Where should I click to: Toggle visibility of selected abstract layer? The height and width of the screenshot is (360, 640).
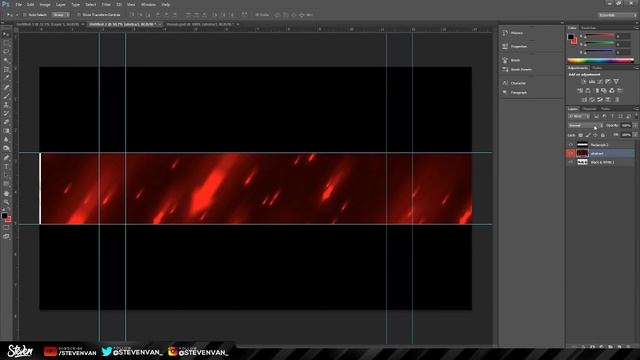tap(571, 153)
